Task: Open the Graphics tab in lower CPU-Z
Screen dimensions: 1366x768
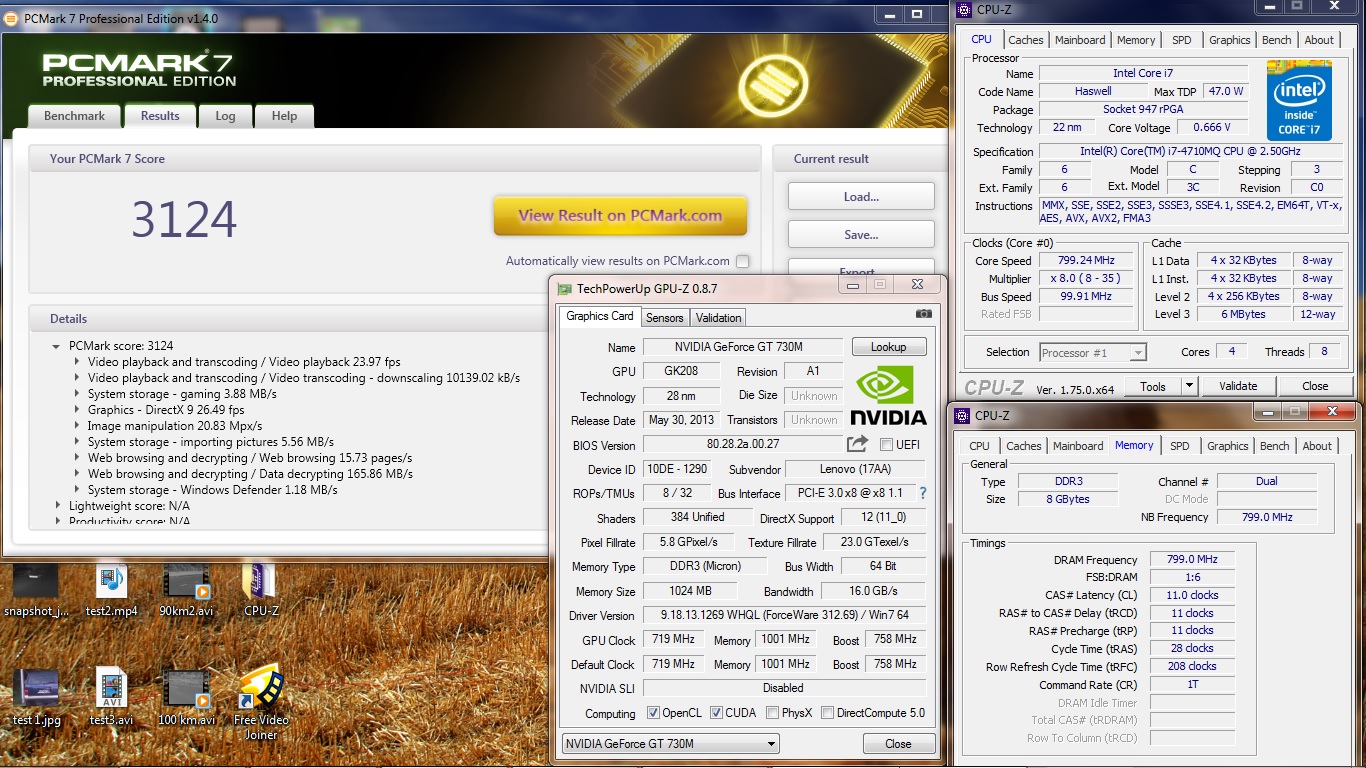Action: (1228, 446)
